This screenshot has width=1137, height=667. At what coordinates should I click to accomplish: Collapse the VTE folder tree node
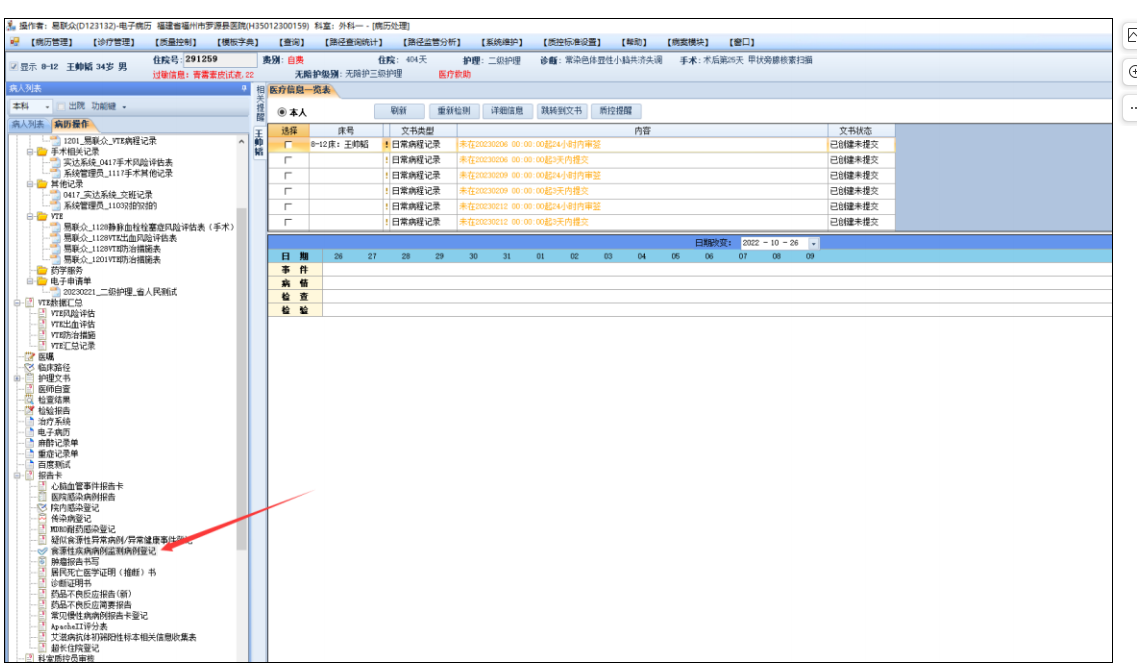pyautogui.click(x=30, y=216)
